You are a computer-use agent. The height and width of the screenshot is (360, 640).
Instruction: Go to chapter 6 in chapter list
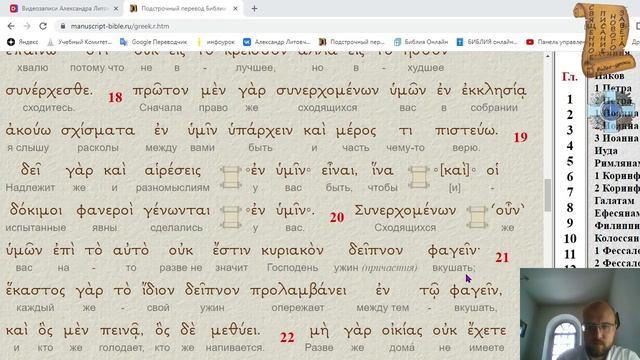click(570, 176)
